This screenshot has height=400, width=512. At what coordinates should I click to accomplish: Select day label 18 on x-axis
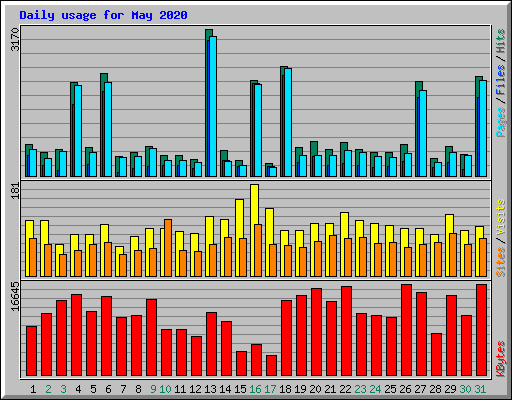[x=285, y=389]
